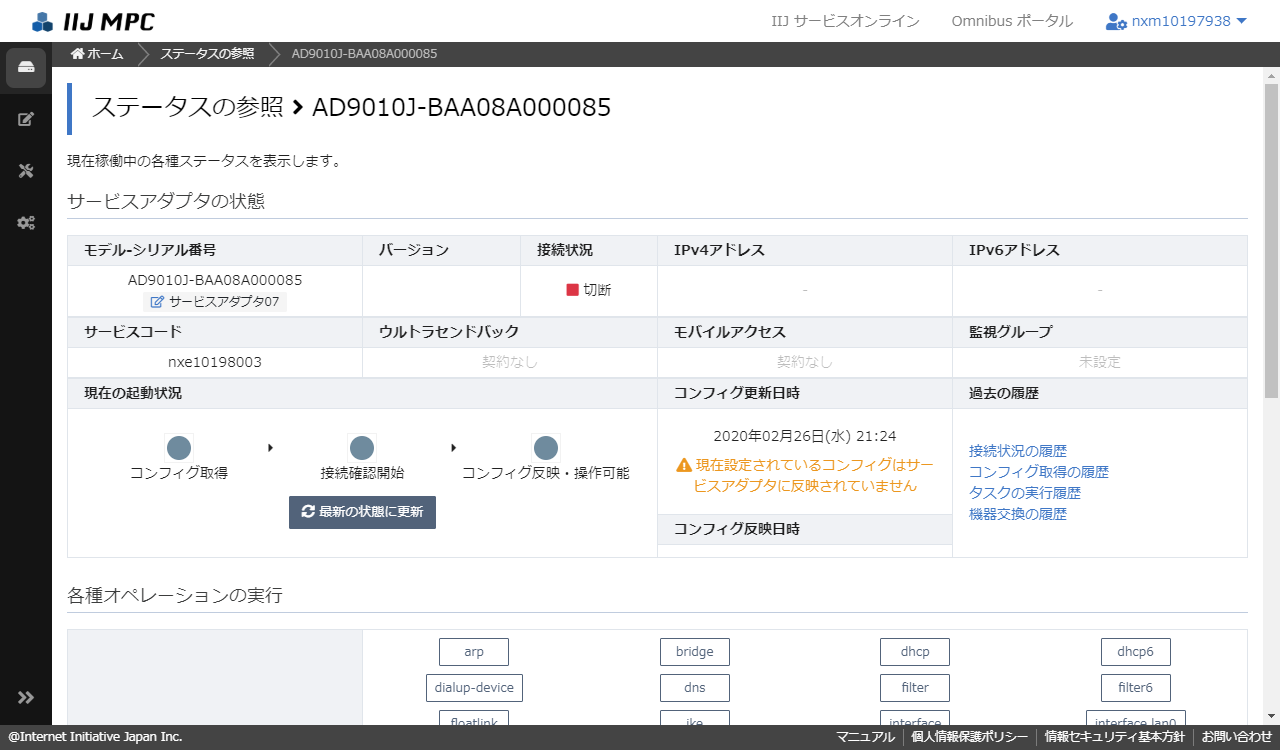
Task: Click the user account gear icon
Action: pyautogui.click(x=1116, y=21)
